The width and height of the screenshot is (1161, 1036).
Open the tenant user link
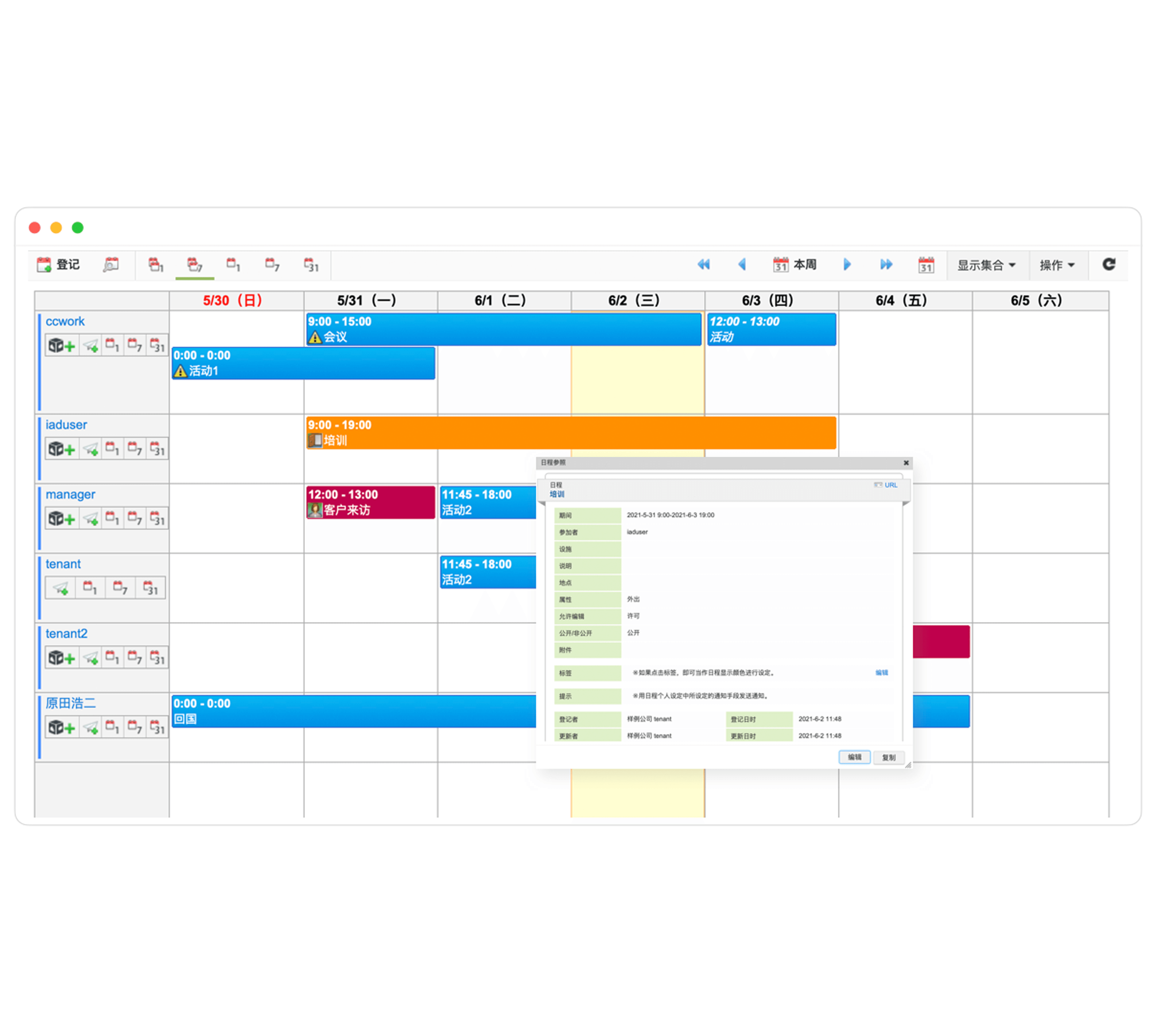pyautogui.click(x=63, y=564)
